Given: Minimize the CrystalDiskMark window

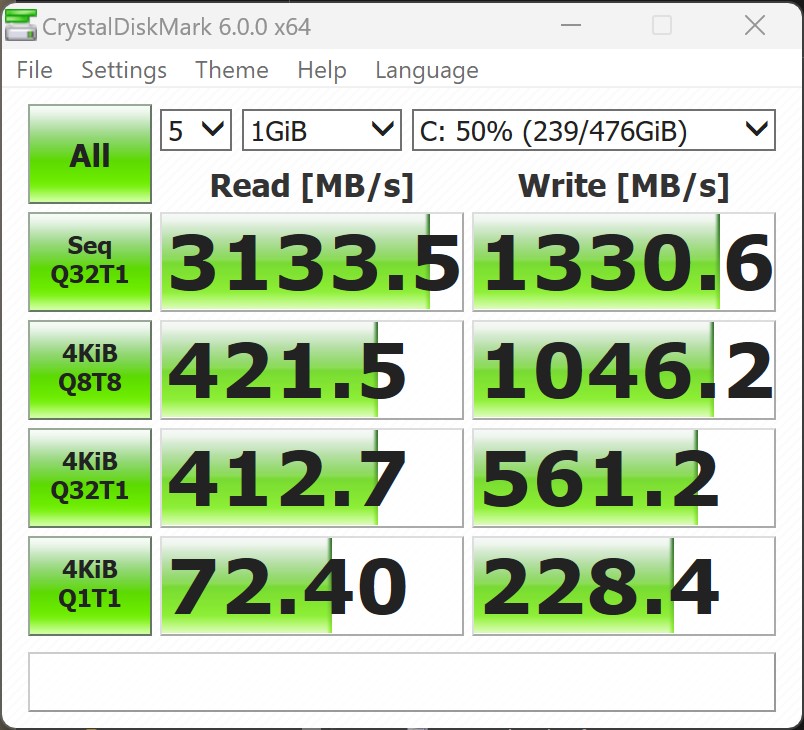Looking at the screenshot, I should click(x=571, y=25).
